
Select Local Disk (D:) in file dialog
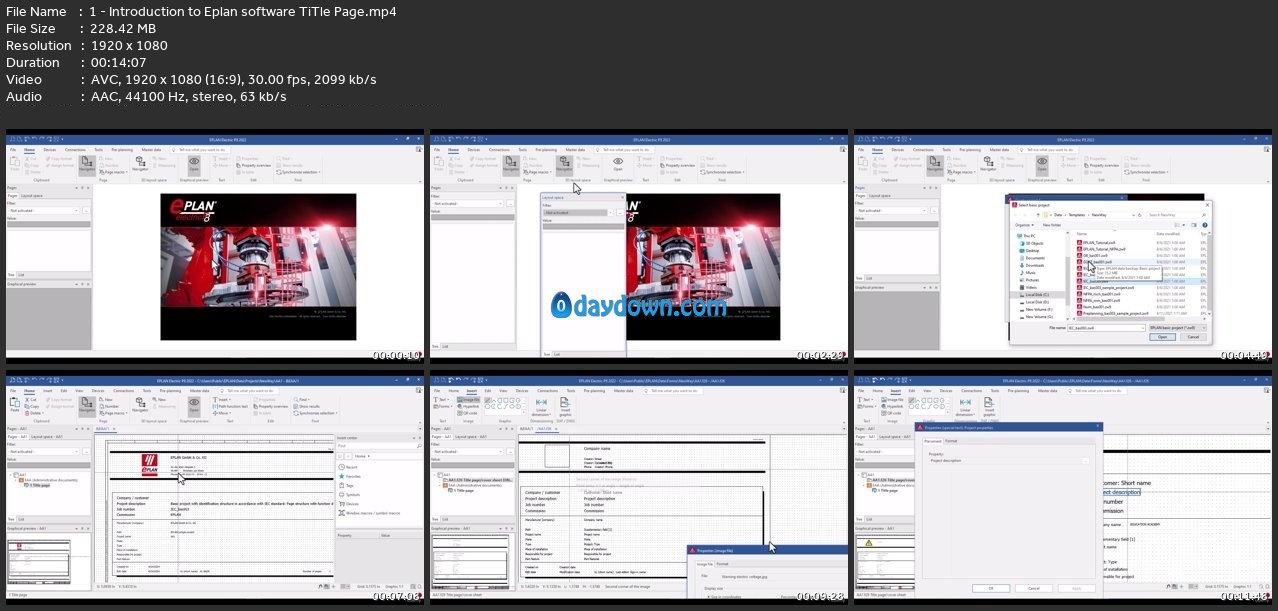[x=1035, y=302]
